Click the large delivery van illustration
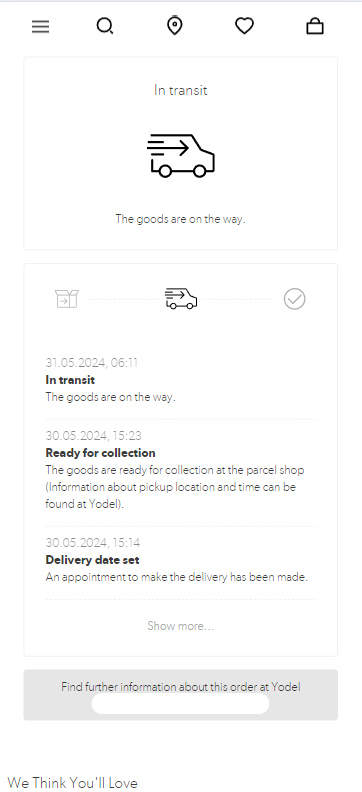 tap(181, 156)
